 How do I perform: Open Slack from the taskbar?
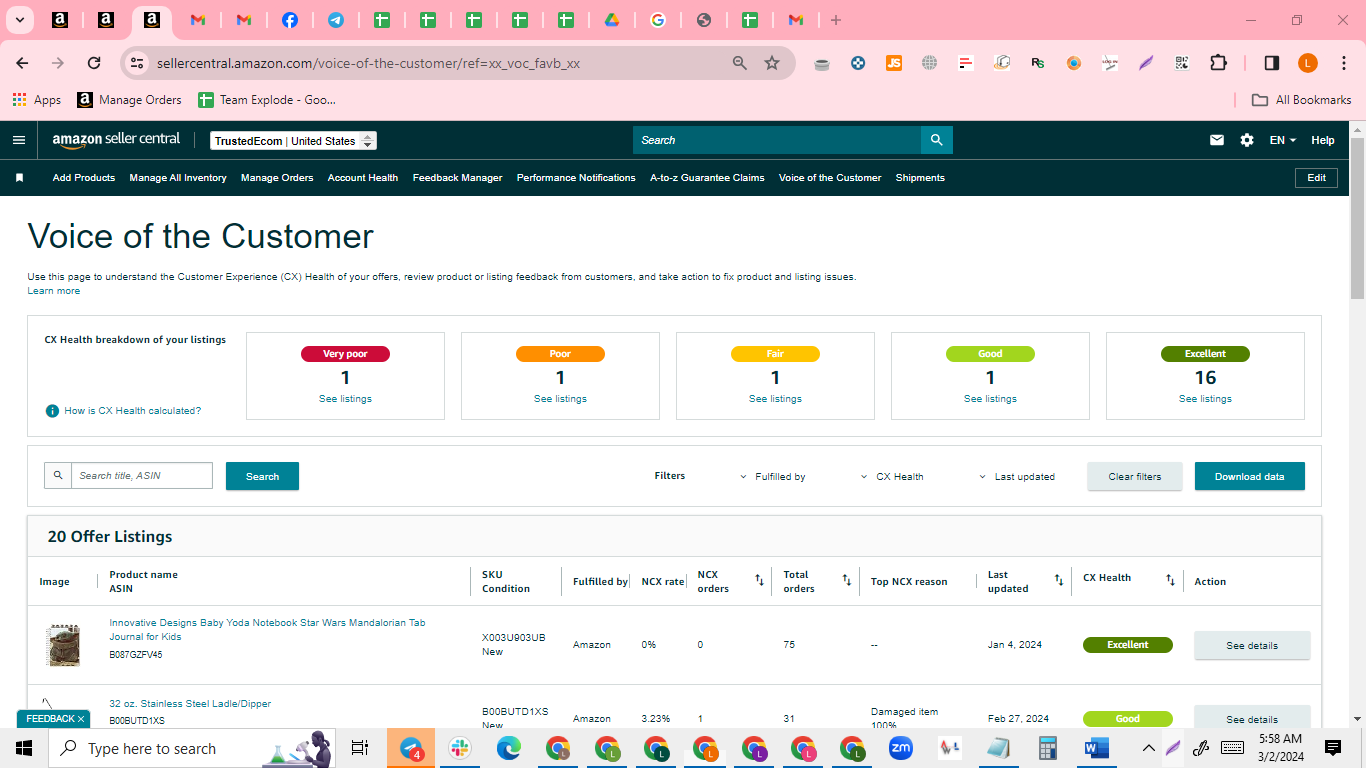460,748
